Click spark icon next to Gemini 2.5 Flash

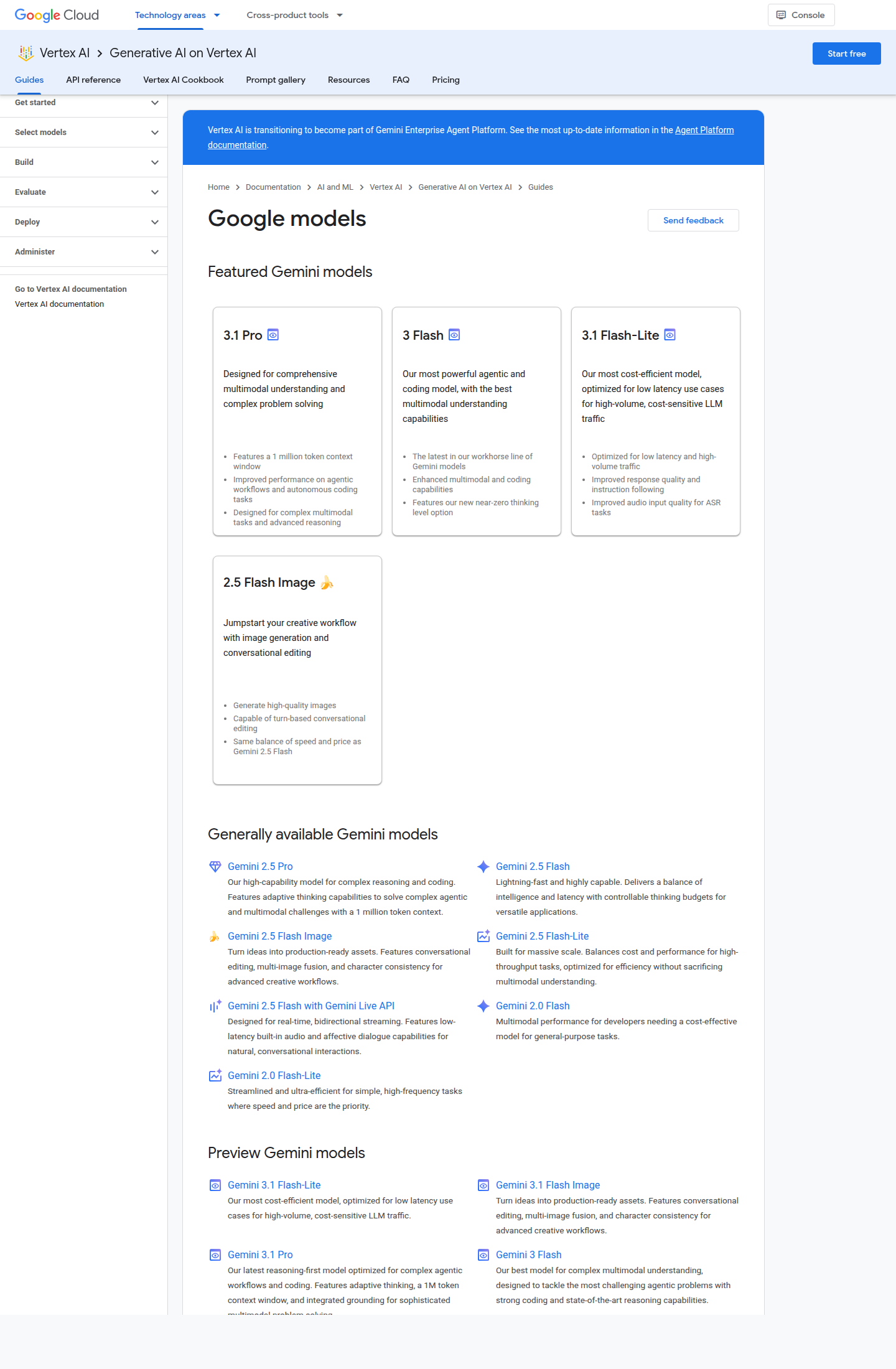point(483,866)
